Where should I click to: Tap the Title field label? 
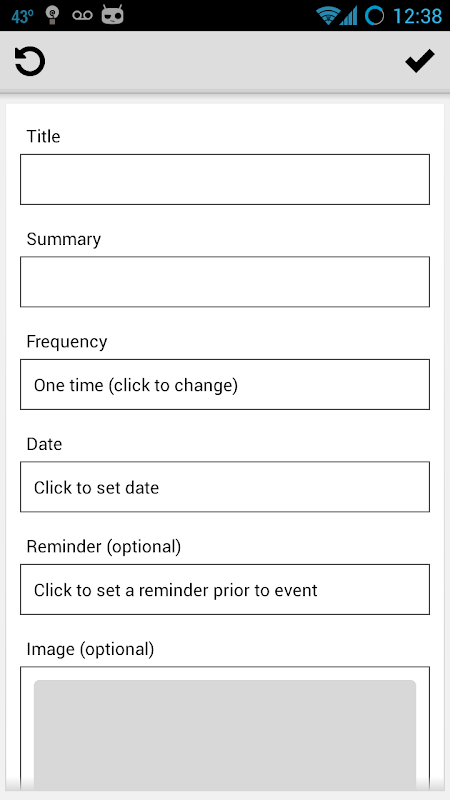43,136
